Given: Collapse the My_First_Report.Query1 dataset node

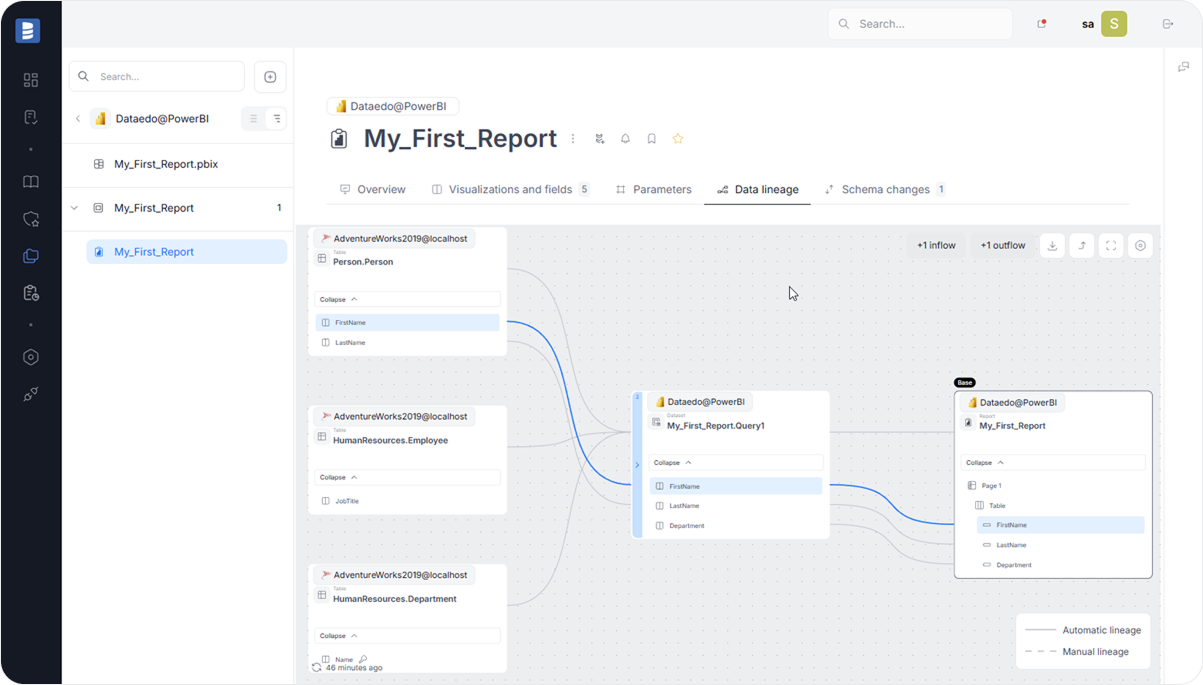Looking at the screenshot, I should (672, 463).
